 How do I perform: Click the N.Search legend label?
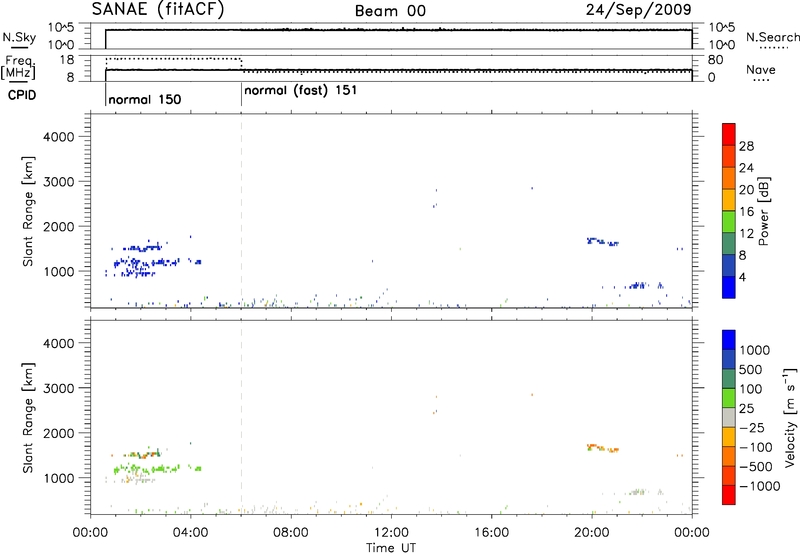point(773,37)
